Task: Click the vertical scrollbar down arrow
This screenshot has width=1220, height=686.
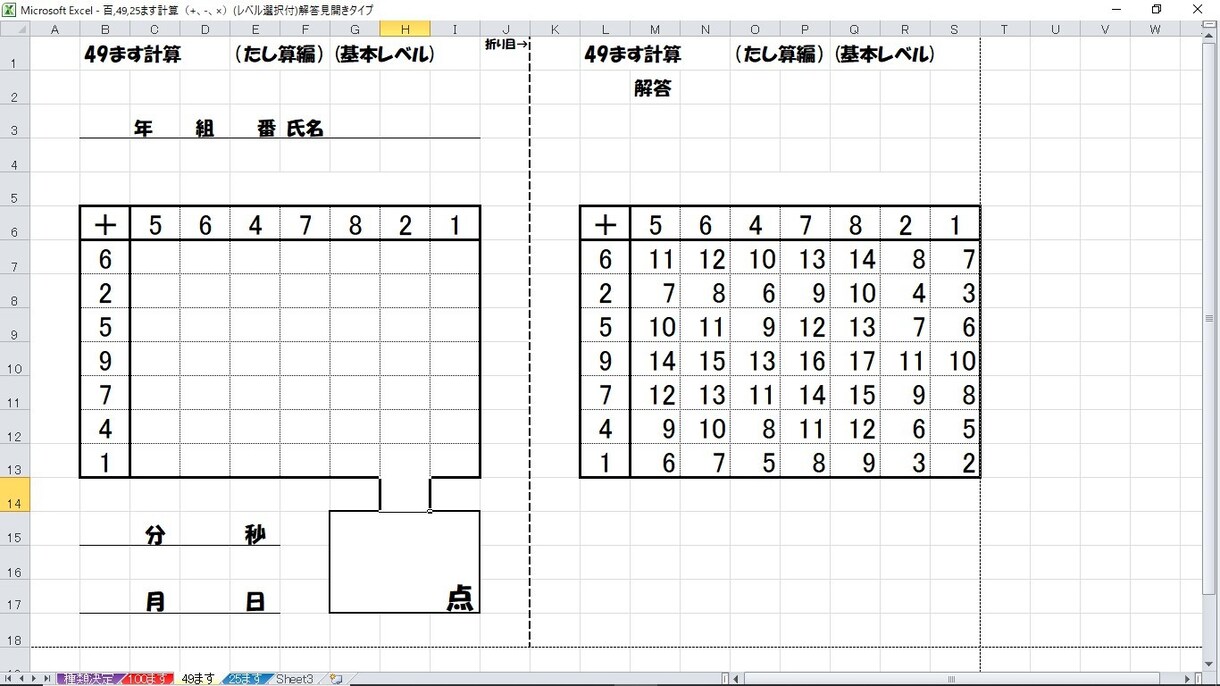Action: (x=1211, y=662)
